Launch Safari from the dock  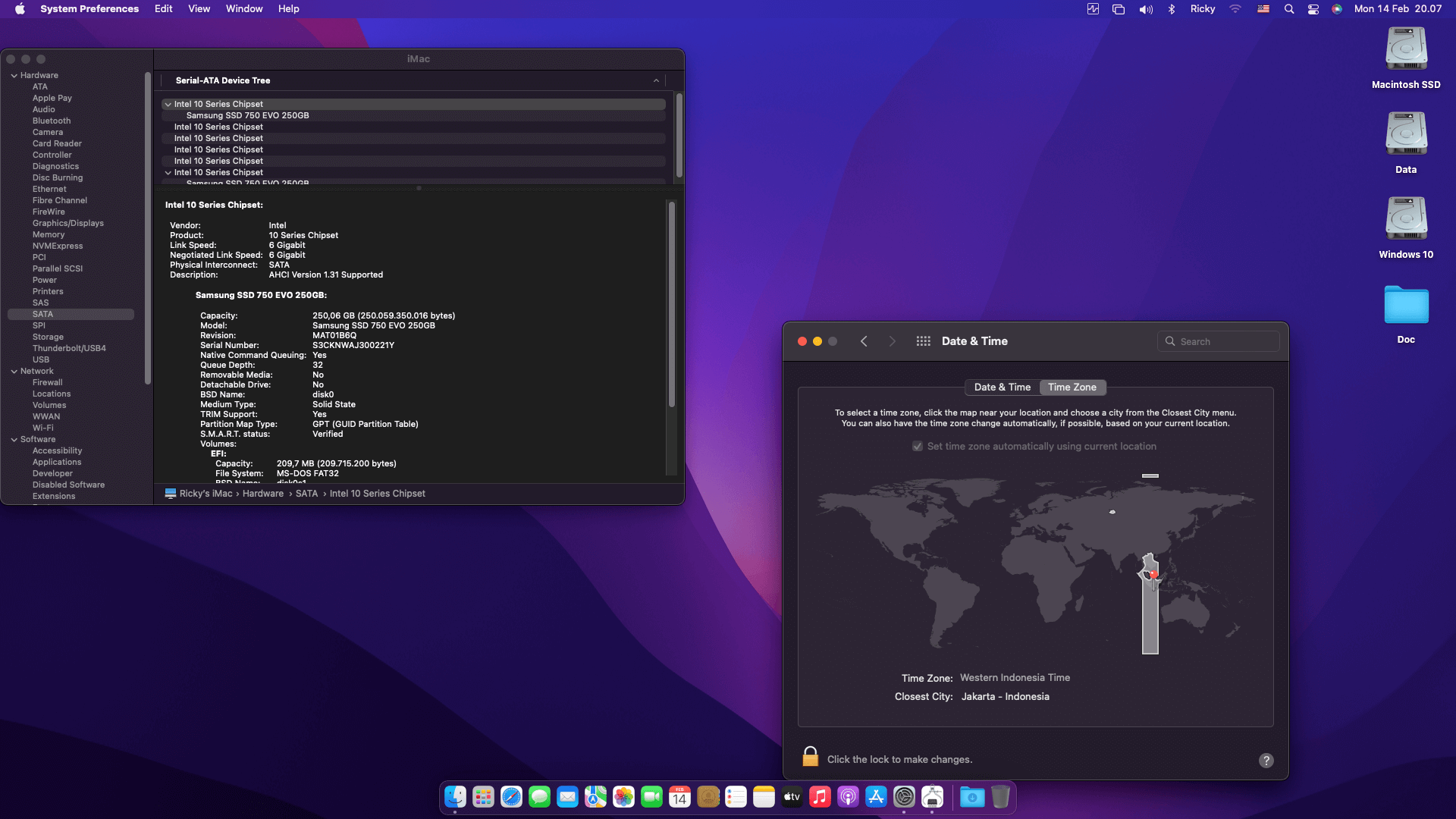pos(511,797)
